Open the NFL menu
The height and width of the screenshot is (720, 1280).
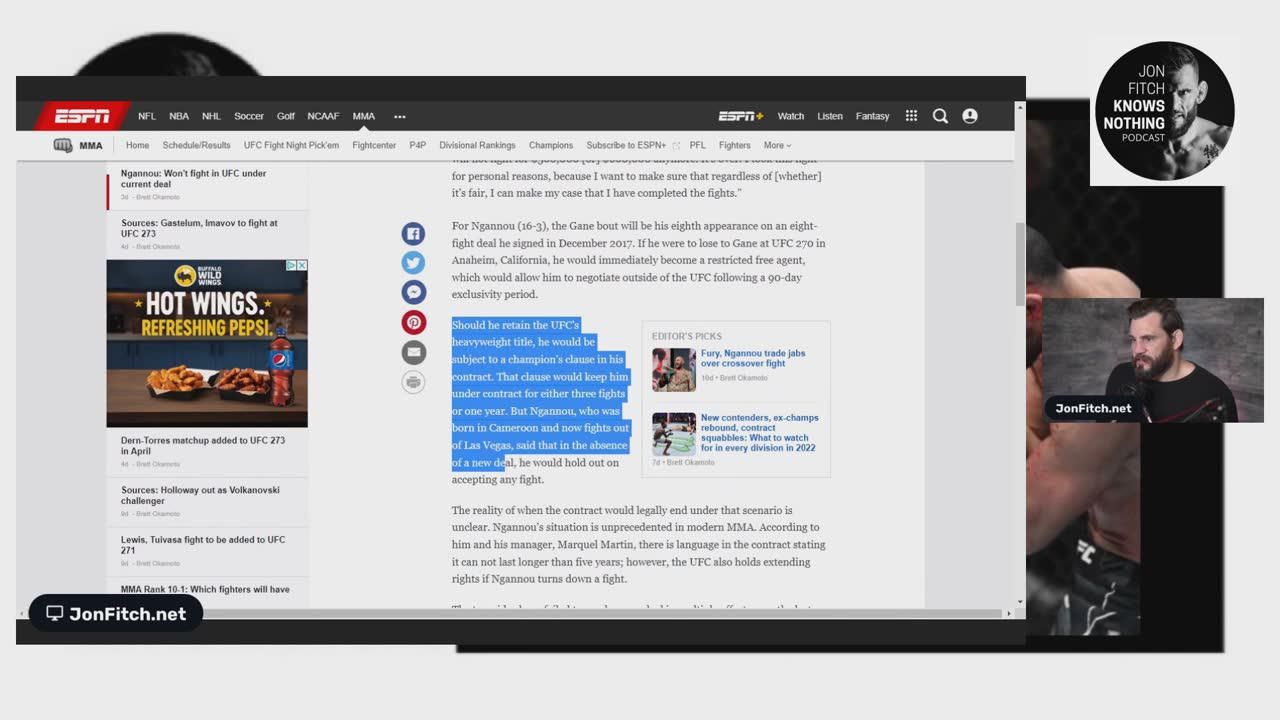(x=147, y=116)
